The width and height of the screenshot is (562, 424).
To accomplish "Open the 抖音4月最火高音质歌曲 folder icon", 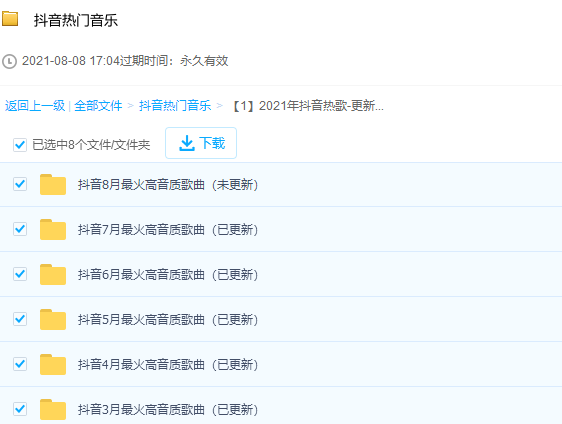I will tap(53, 364).
